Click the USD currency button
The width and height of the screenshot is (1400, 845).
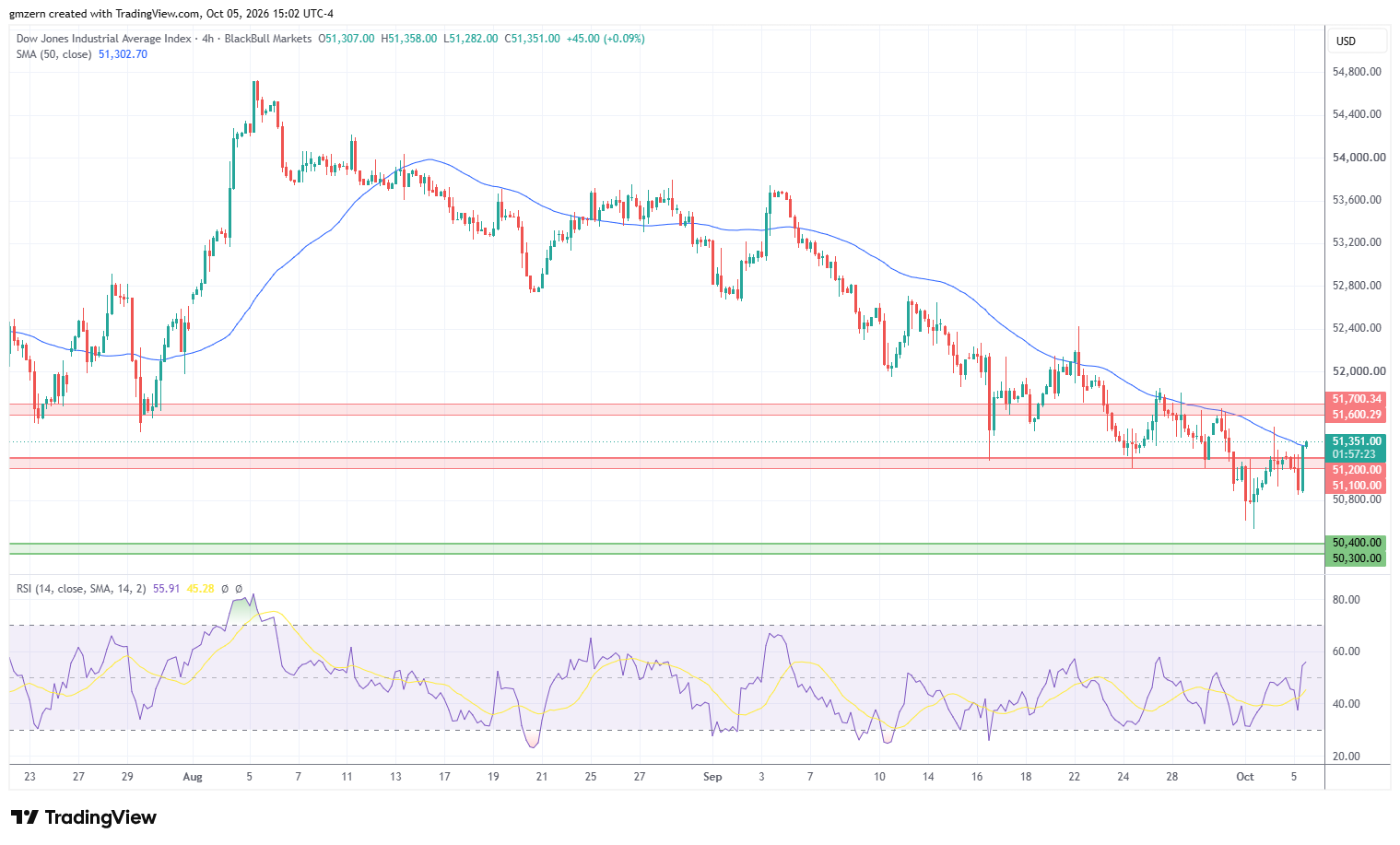click(x=1357, y=41)
